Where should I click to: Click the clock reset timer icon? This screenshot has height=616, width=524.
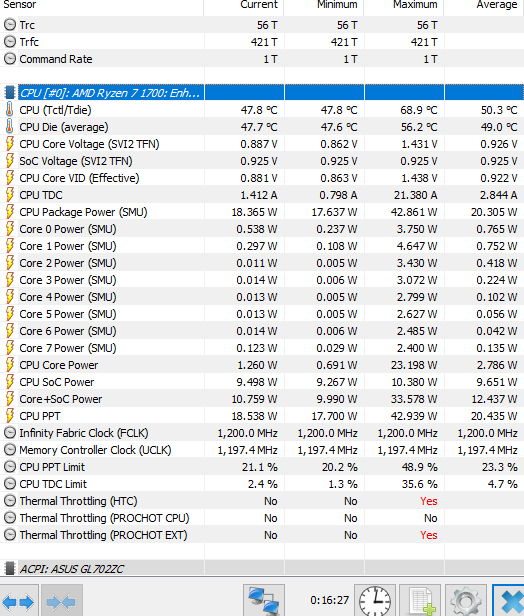tap(375, 601)
